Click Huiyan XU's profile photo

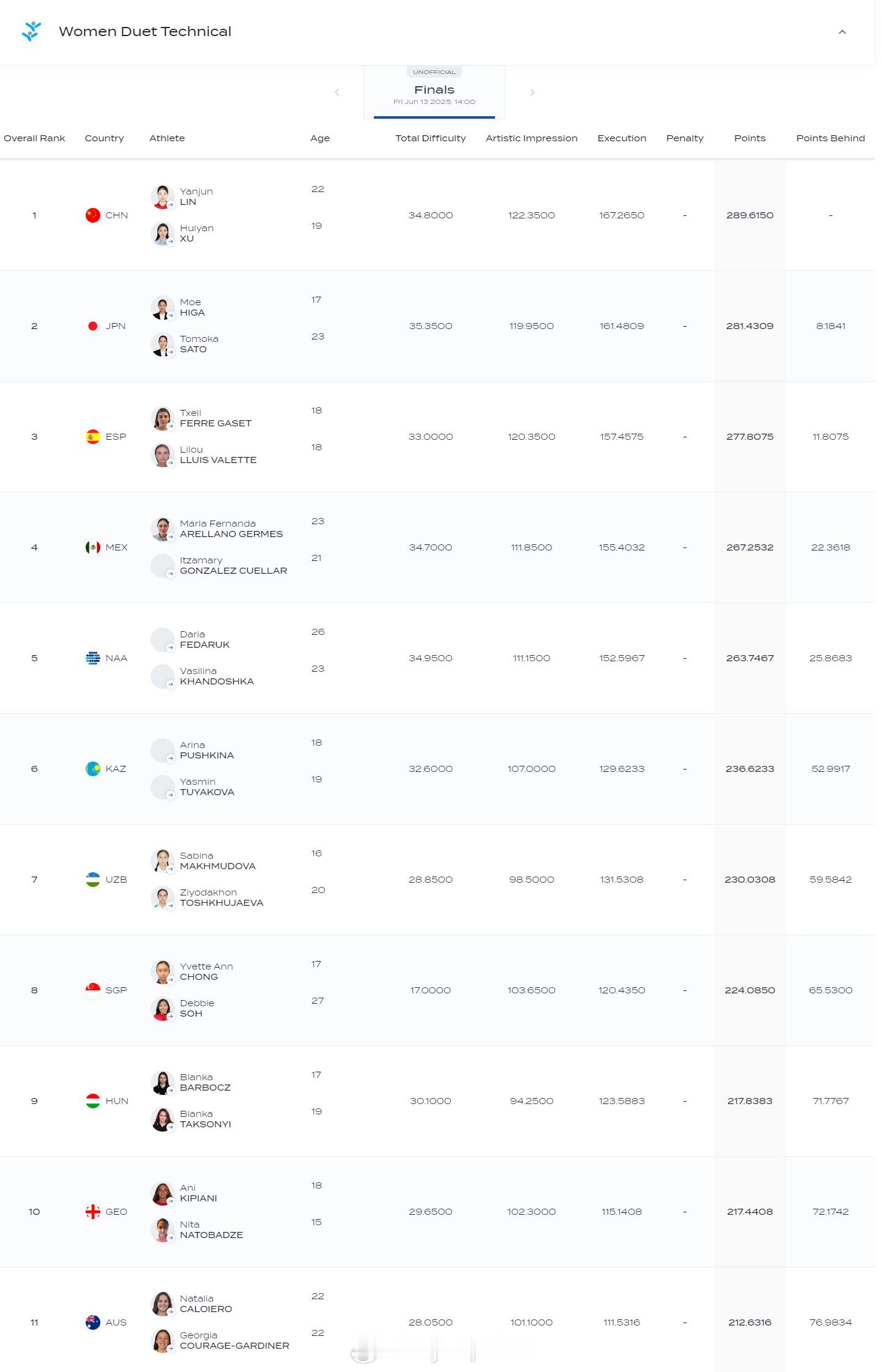click(162, 234)
